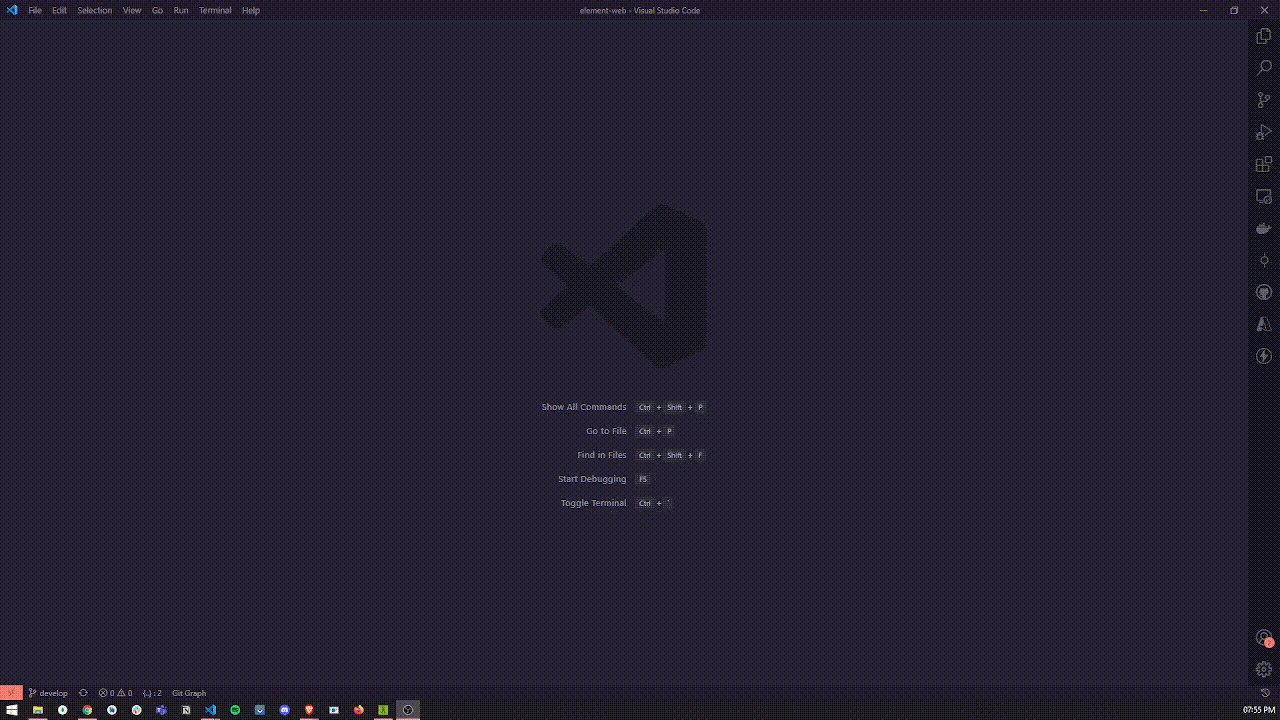Screen dimensions: 1280x720
Task: Click the taskbar clock showing 07:55 PM
Action: tap(1258, 710)
